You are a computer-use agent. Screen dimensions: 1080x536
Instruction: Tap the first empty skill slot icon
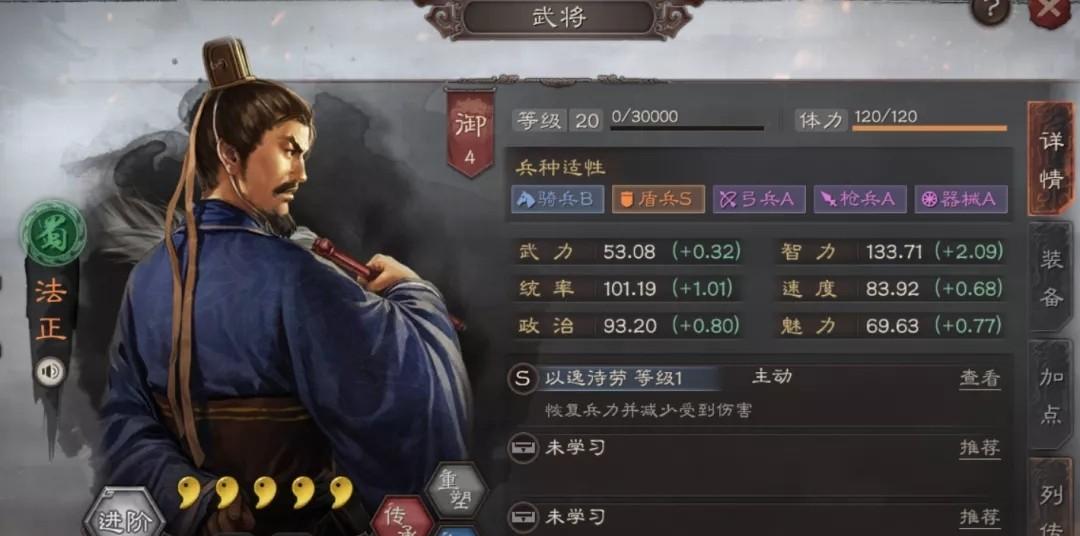pos(523,449)
